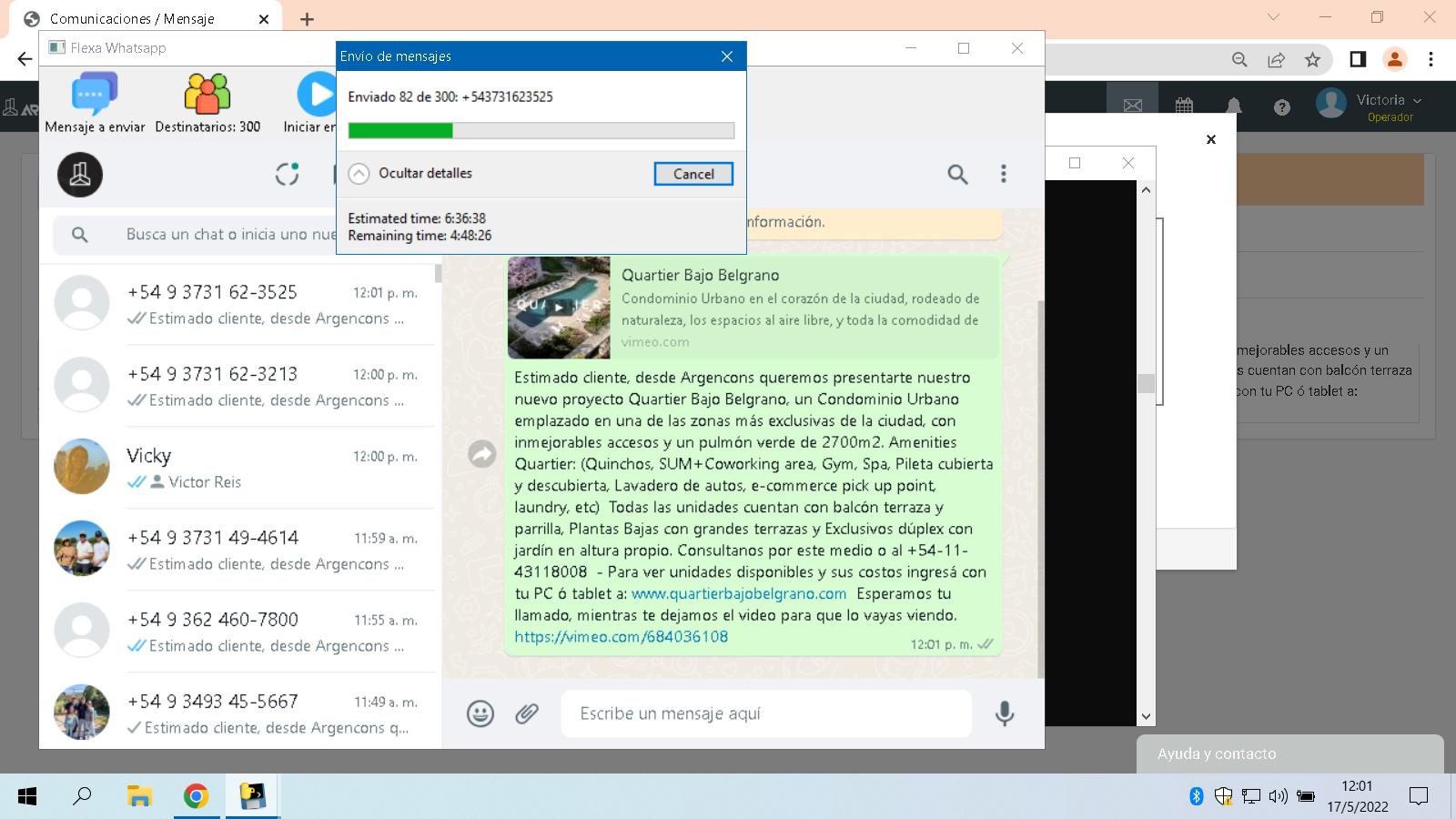Open Windows Start menu
The height and width of the screenshot is (819, 1456).
pos(27,796)
